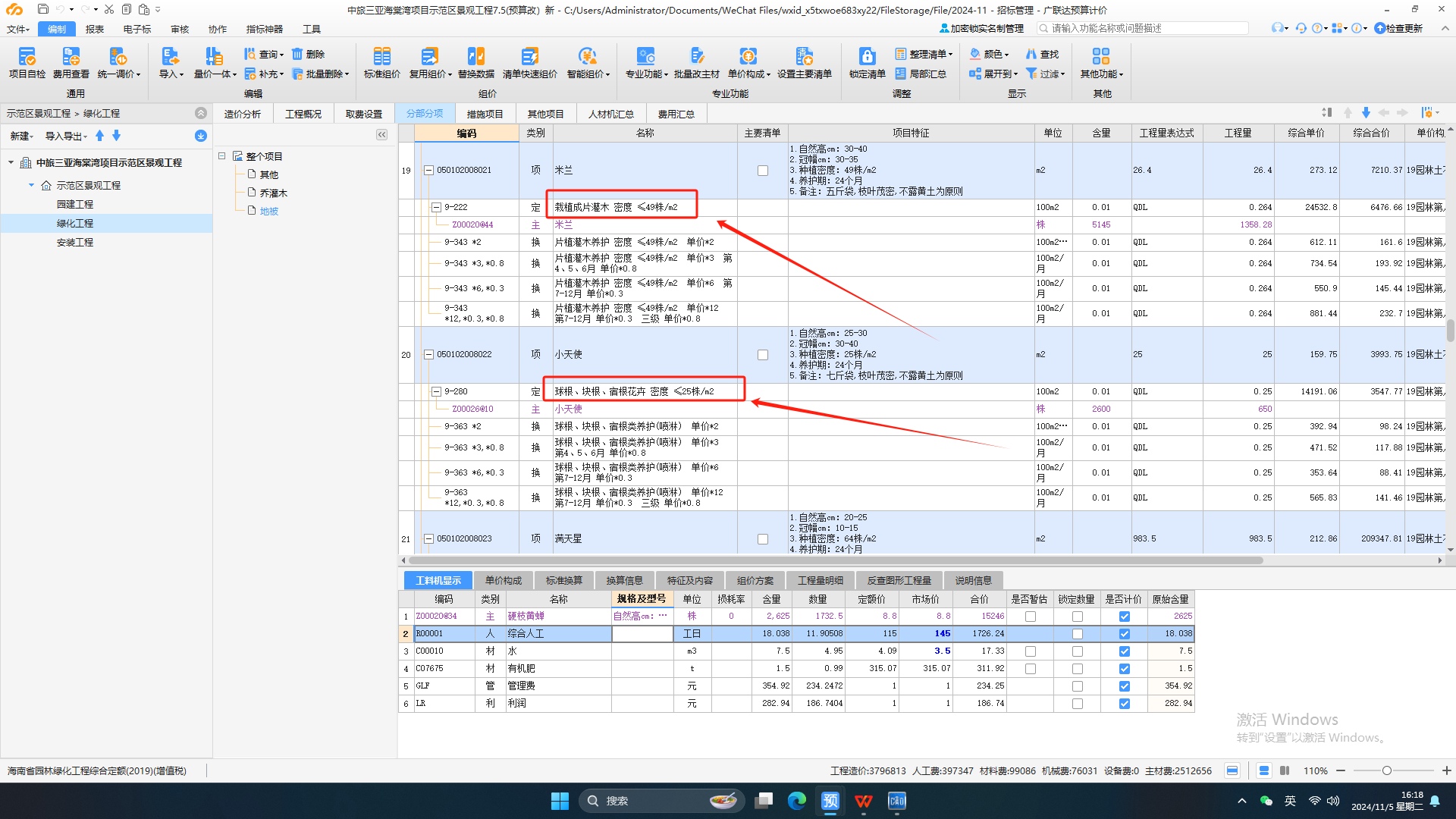Image resolution: width=1456 pixels, height=819 pixels.
Task: Uncheck 是否计价 for 水 row
Action: (x=1124, y=651)
